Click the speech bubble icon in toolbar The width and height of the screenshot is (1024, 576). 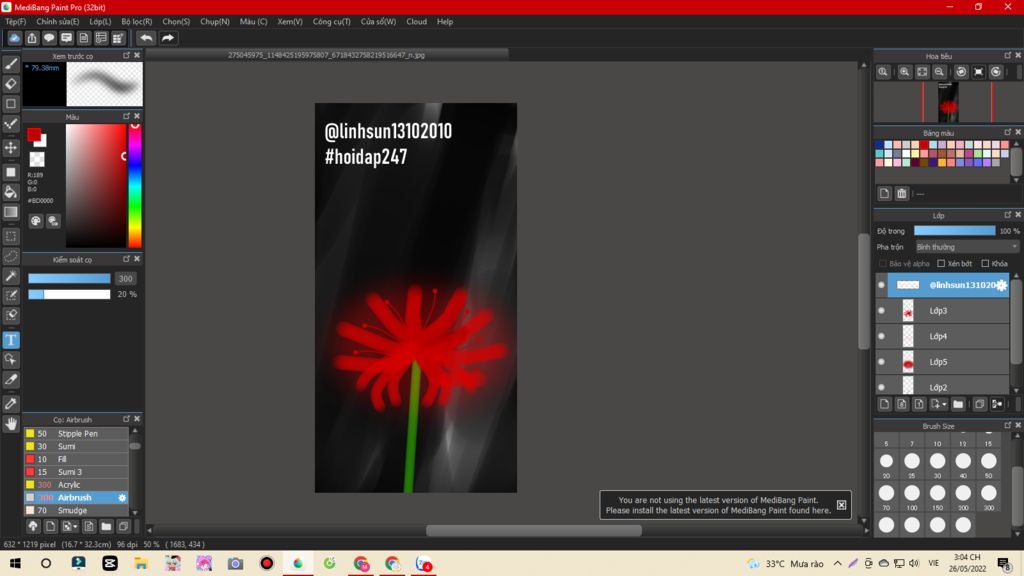pos(49,38)
